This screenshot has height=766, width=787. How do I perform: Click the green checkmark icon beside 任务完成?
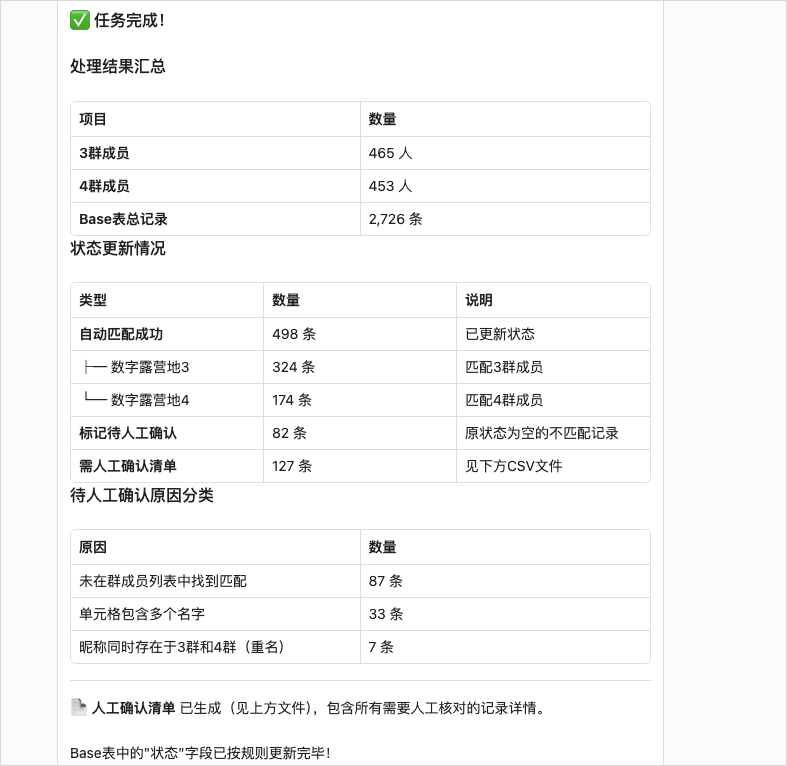[80, 20]
